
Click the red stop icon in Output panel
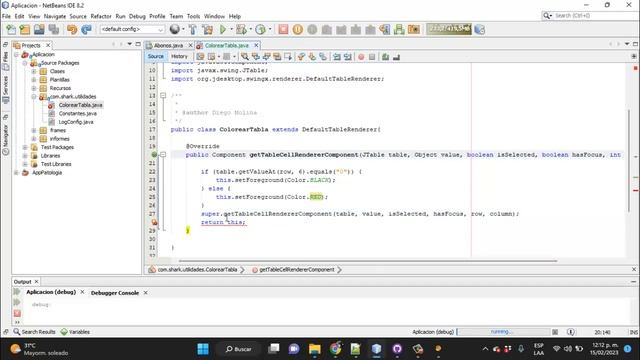click(x=17, y=313)
